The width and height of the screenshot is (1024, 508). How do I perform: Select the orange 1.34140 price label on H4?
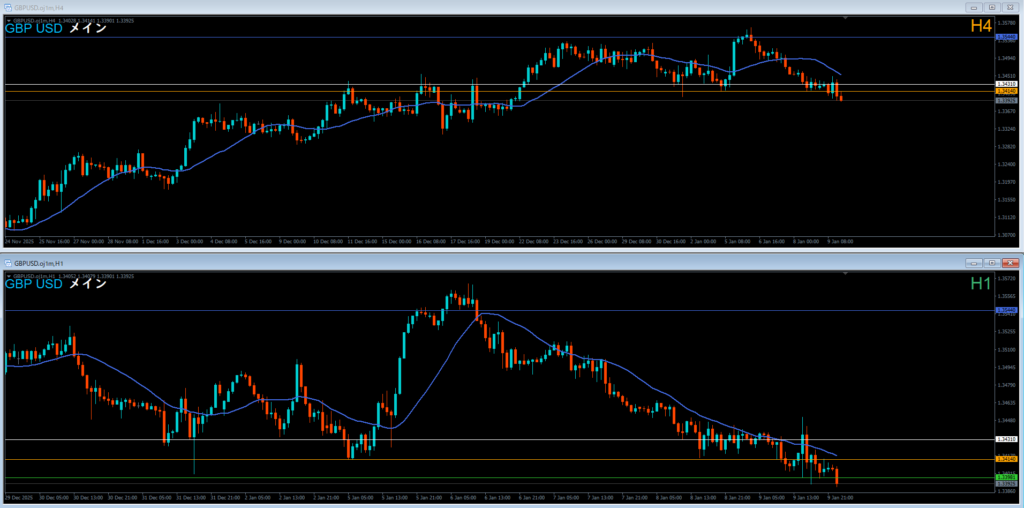click(x=1007, y=91)
